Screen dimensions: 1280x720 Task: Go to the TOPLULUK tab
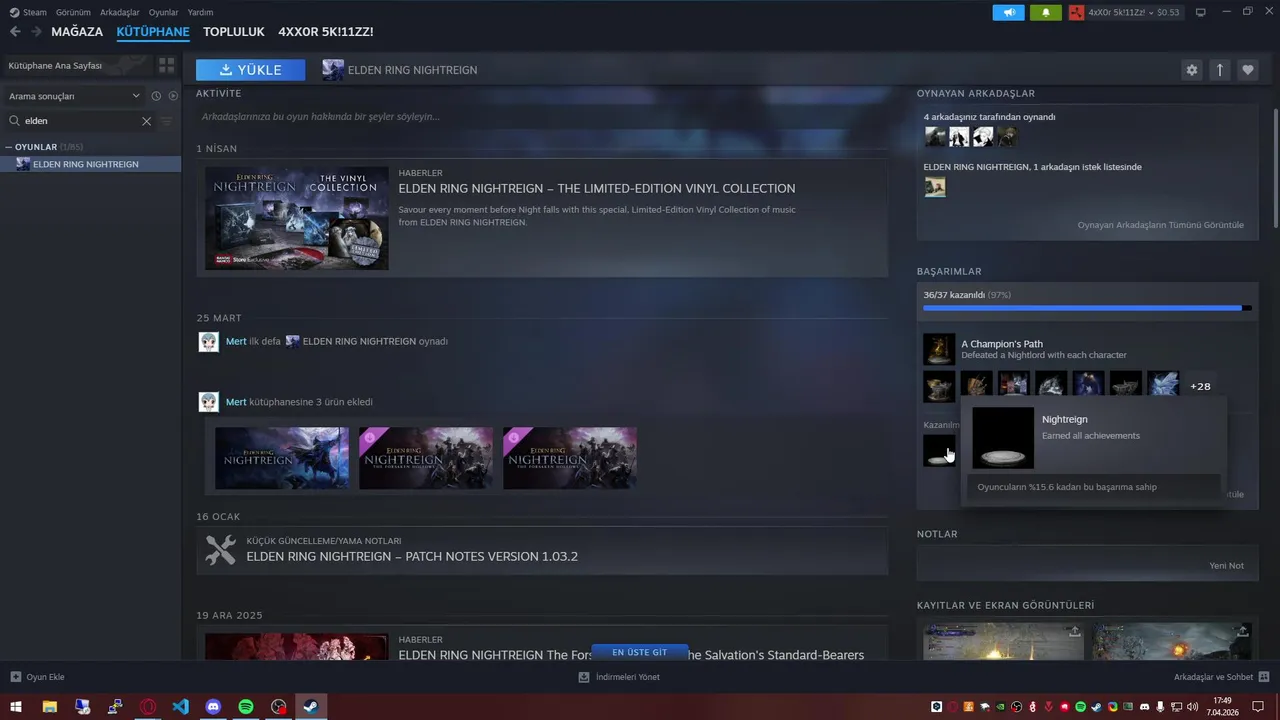[x=233, y=32]
